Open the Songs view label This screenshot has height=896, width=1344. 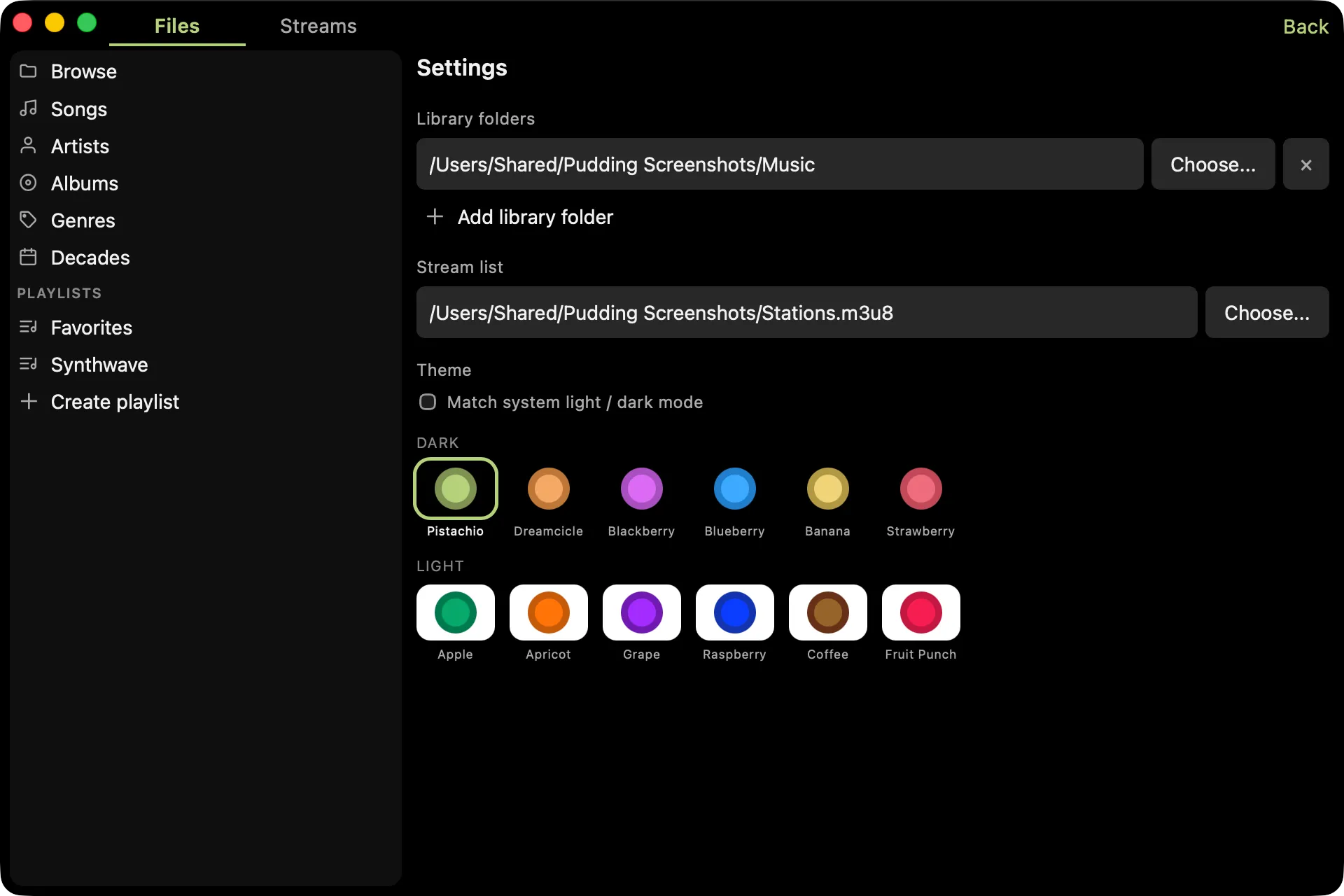coord(79,109)
